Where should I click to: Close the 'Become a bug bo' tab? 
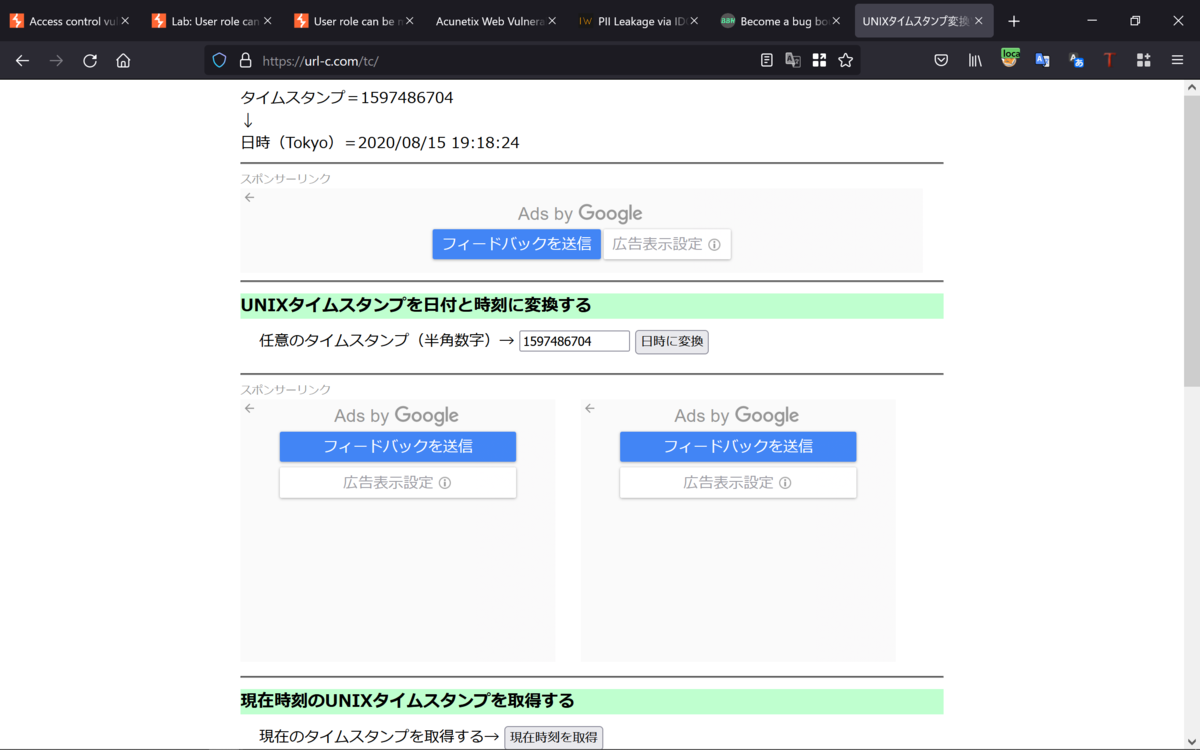tap(836, 21)
